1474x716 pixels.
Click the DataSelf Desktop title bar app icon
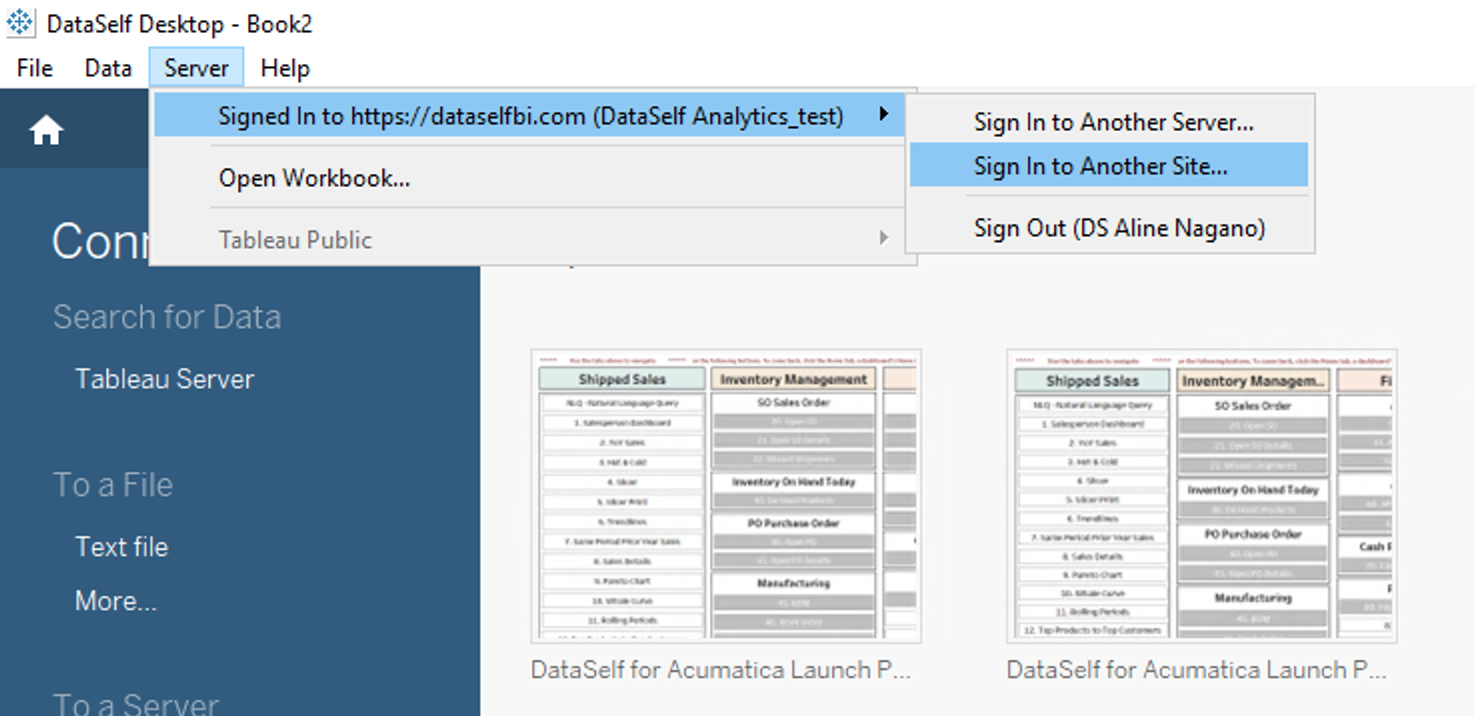coord(20,23)
